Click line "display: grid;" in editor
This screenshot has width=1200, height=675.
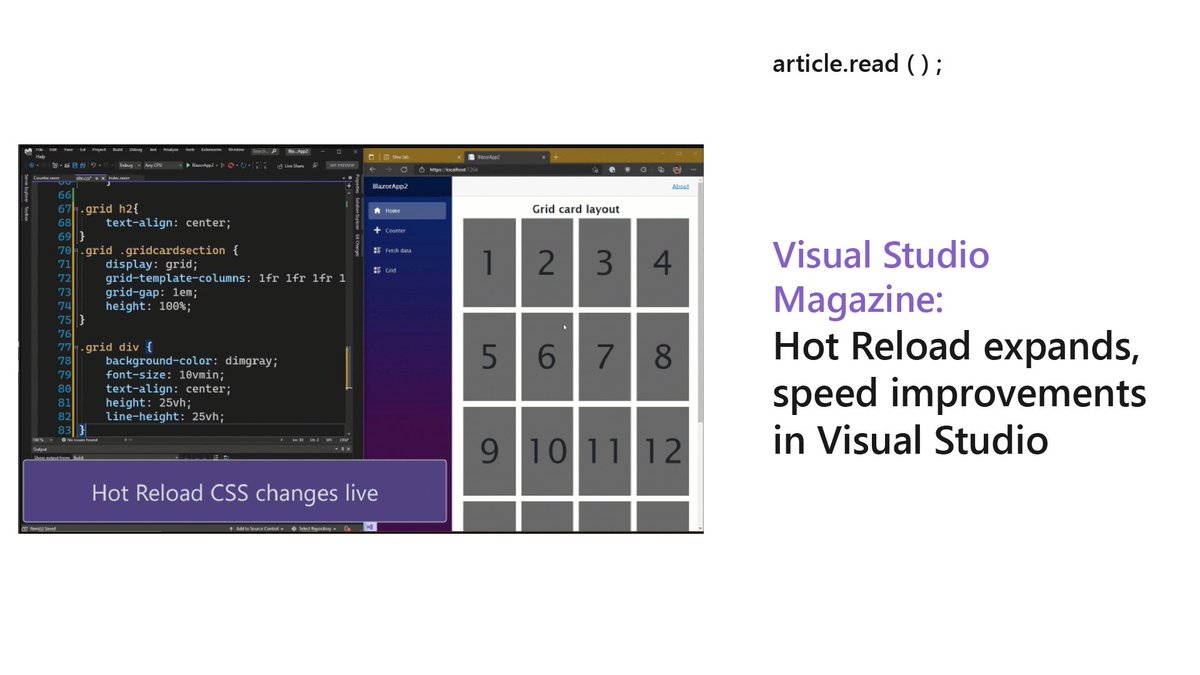tap(151, 264)
